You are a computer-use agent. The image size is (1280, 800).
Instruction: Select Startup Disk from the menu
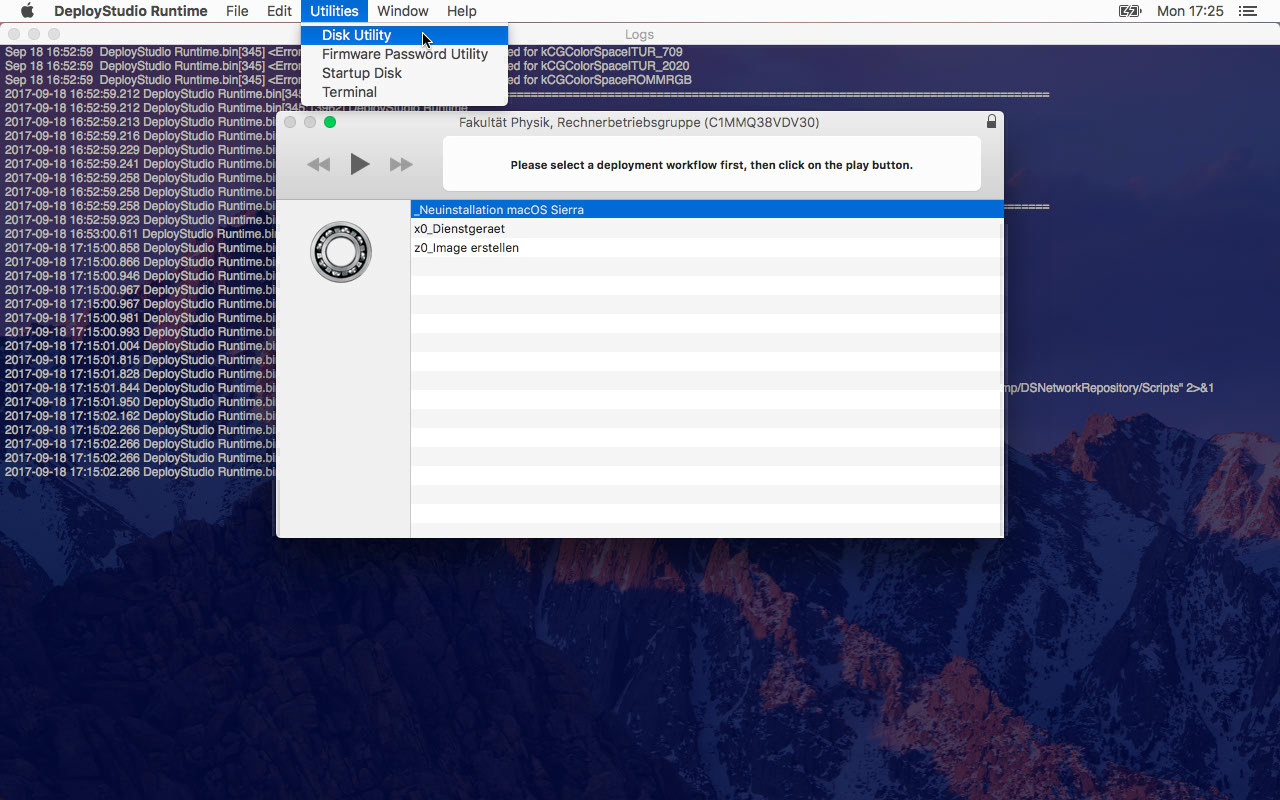pos(404,73)
